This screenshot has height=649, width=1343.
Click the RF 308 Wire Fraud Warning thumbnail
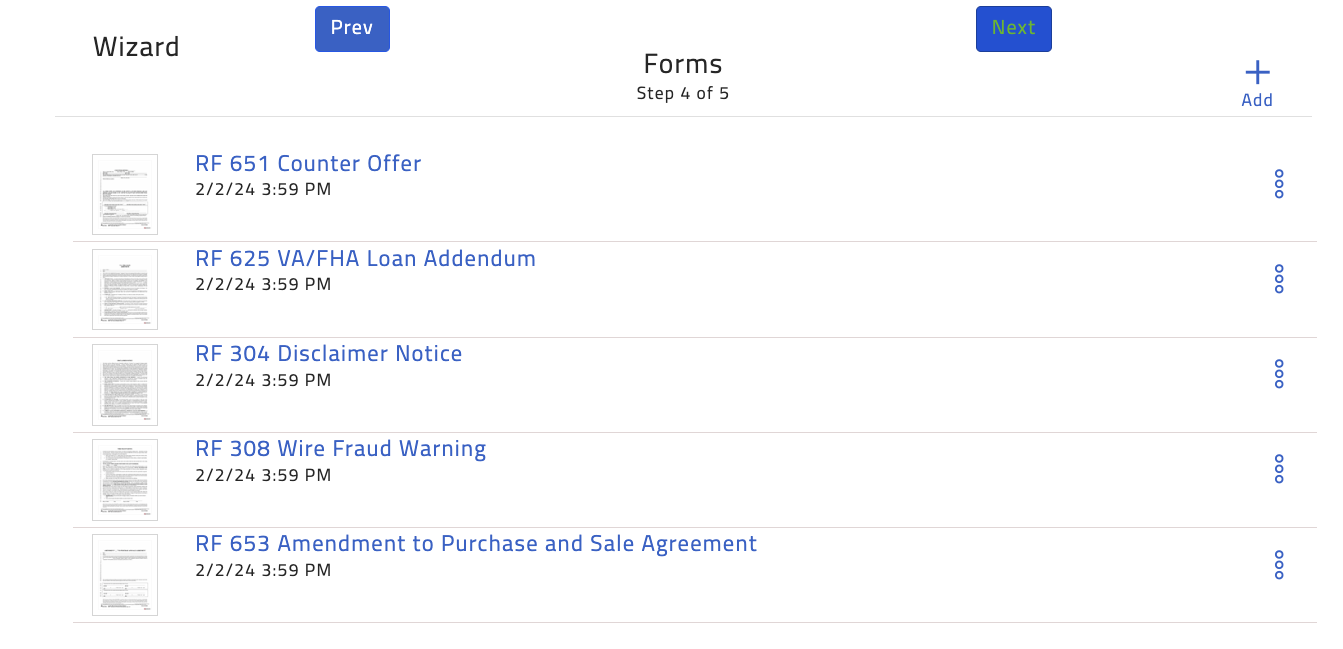[x=124, y=479]
